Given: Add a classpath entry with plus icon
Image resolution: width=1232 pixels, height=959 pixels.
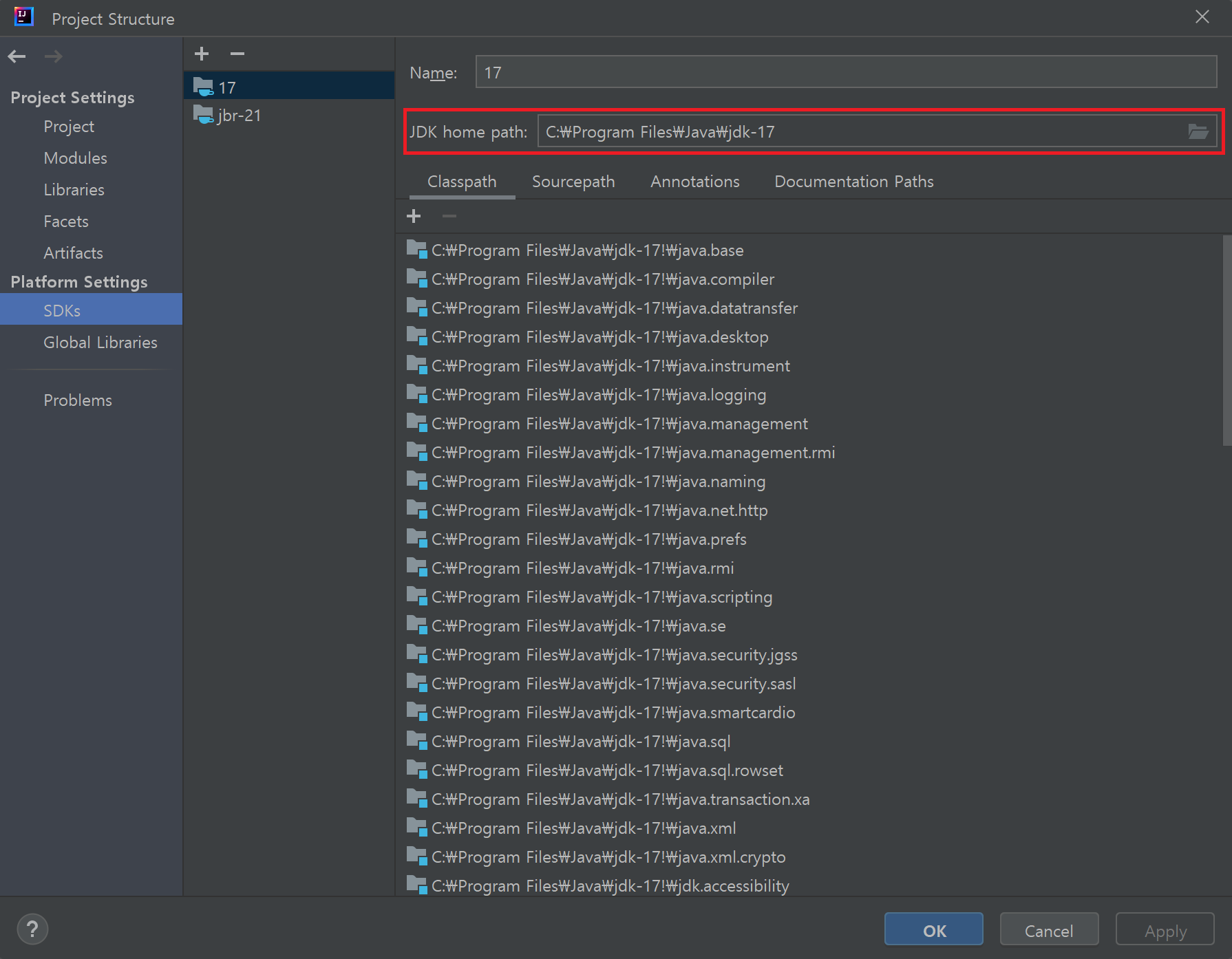Looking at the screenshot, I should click(x=414, y=216).
